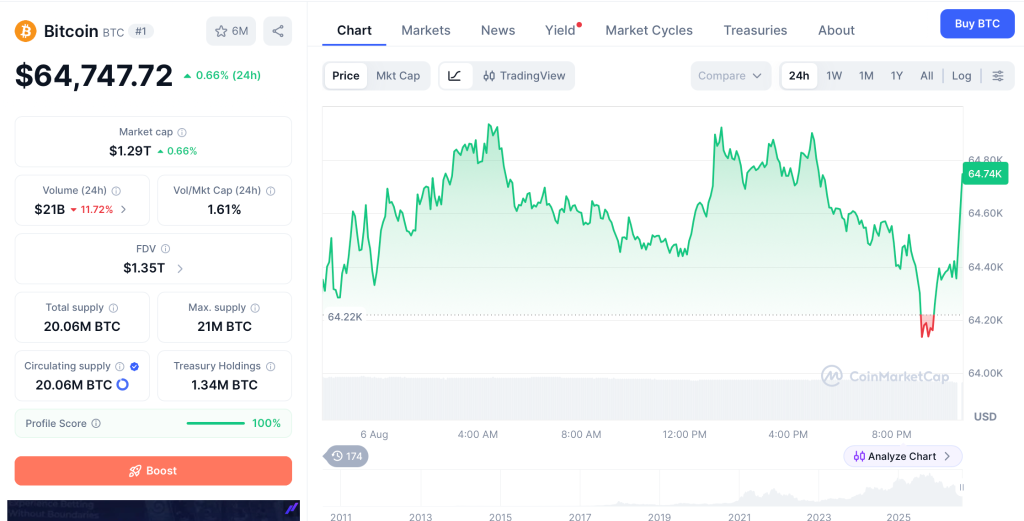Click the FDV info icon
The image size is (1024, 521).
(165, 249)
